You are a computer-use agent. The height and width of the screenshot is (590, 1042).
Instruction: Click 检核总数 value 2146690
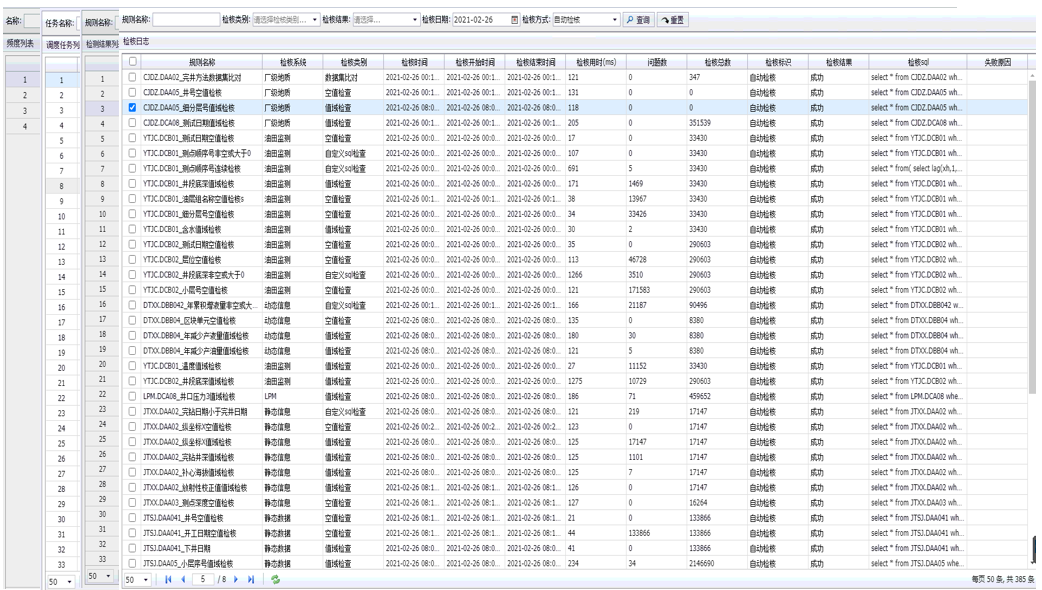[702, 563]
